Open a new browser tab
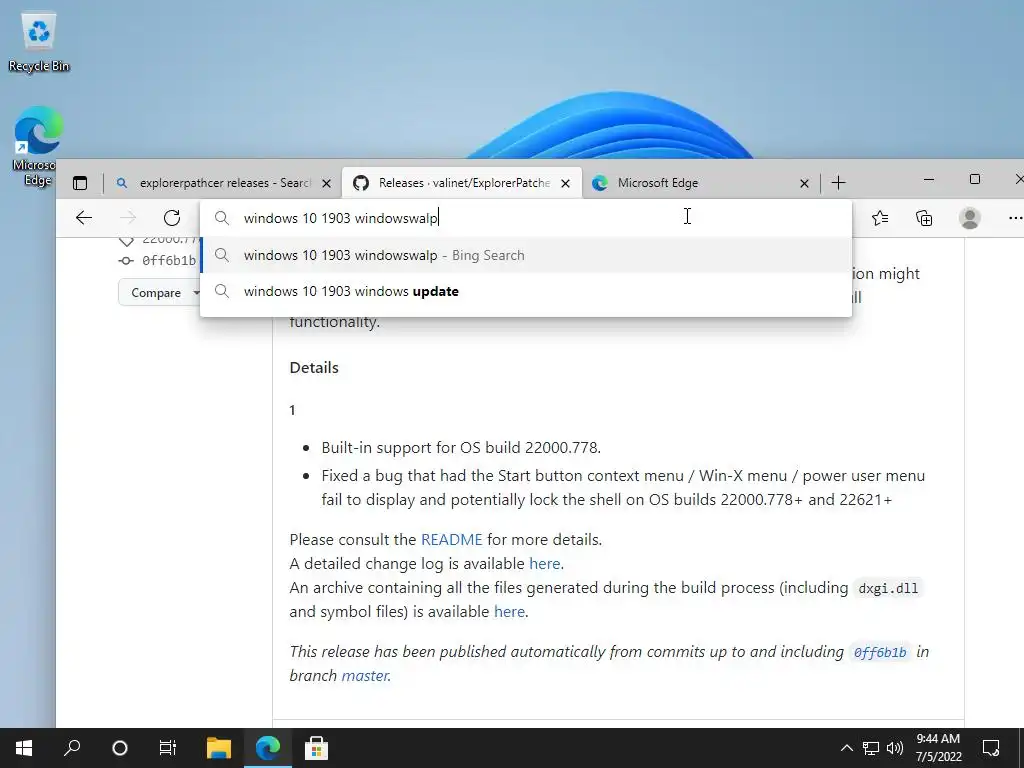1024x768 pixels. 839,183
